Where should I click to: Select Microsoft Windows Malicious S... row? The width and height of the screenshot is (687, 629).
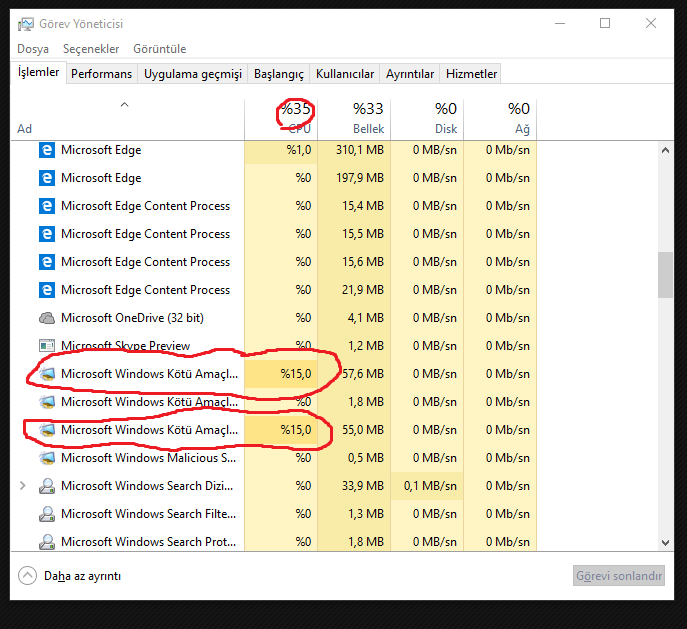pos(274,458)
